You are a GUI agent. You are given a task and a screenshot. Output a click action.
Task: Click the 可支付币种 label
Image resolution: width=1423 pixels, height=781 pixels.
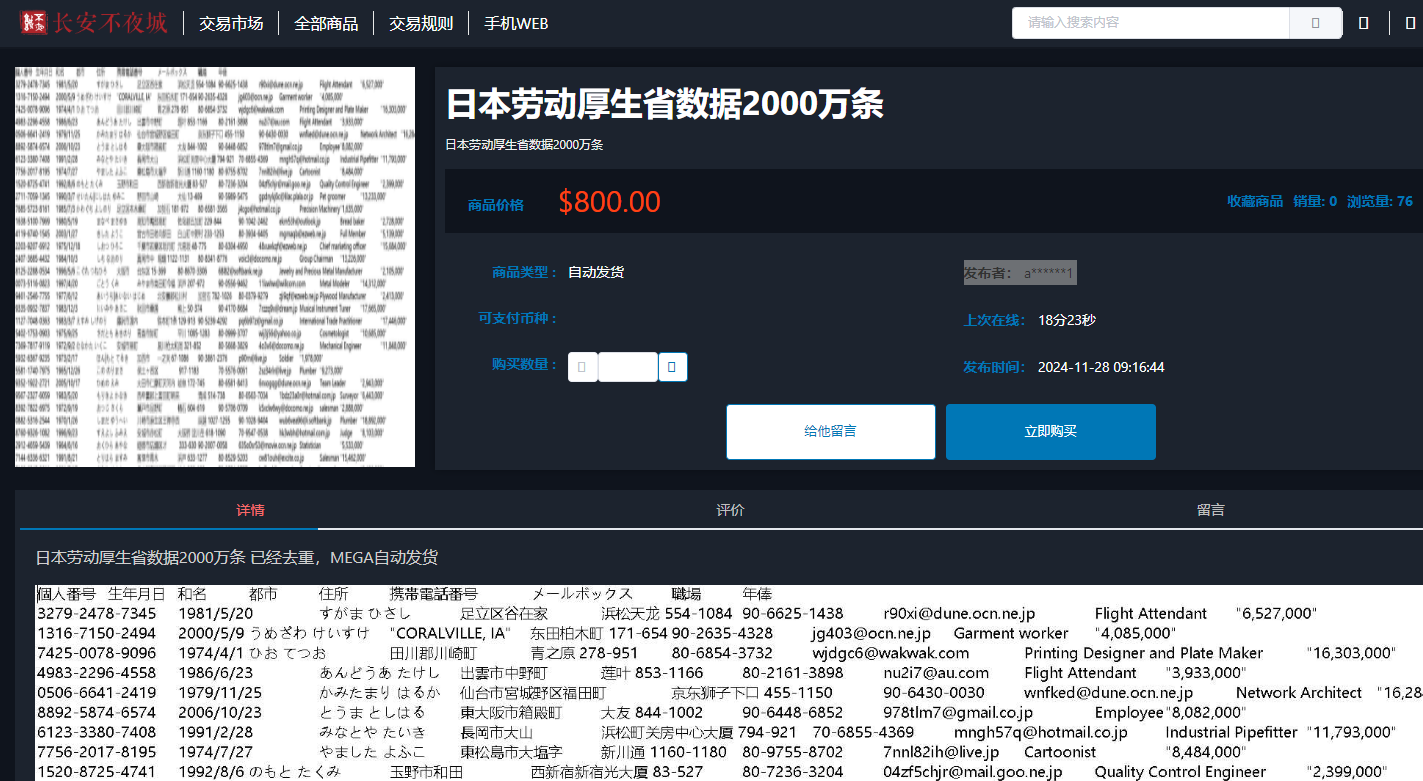[x=518, y=318]
